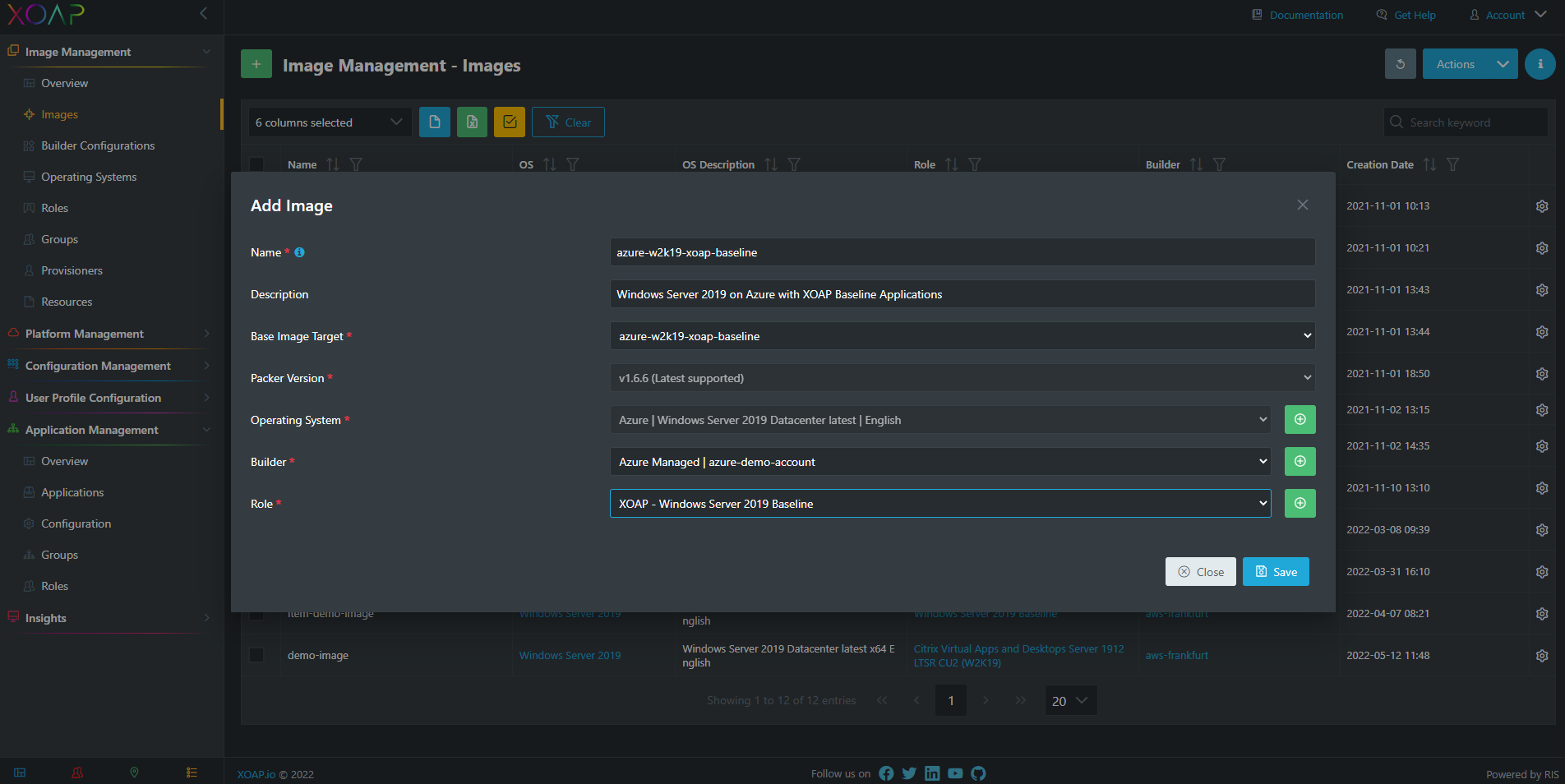Open the Account menu dropdown

pos(1508,15)
